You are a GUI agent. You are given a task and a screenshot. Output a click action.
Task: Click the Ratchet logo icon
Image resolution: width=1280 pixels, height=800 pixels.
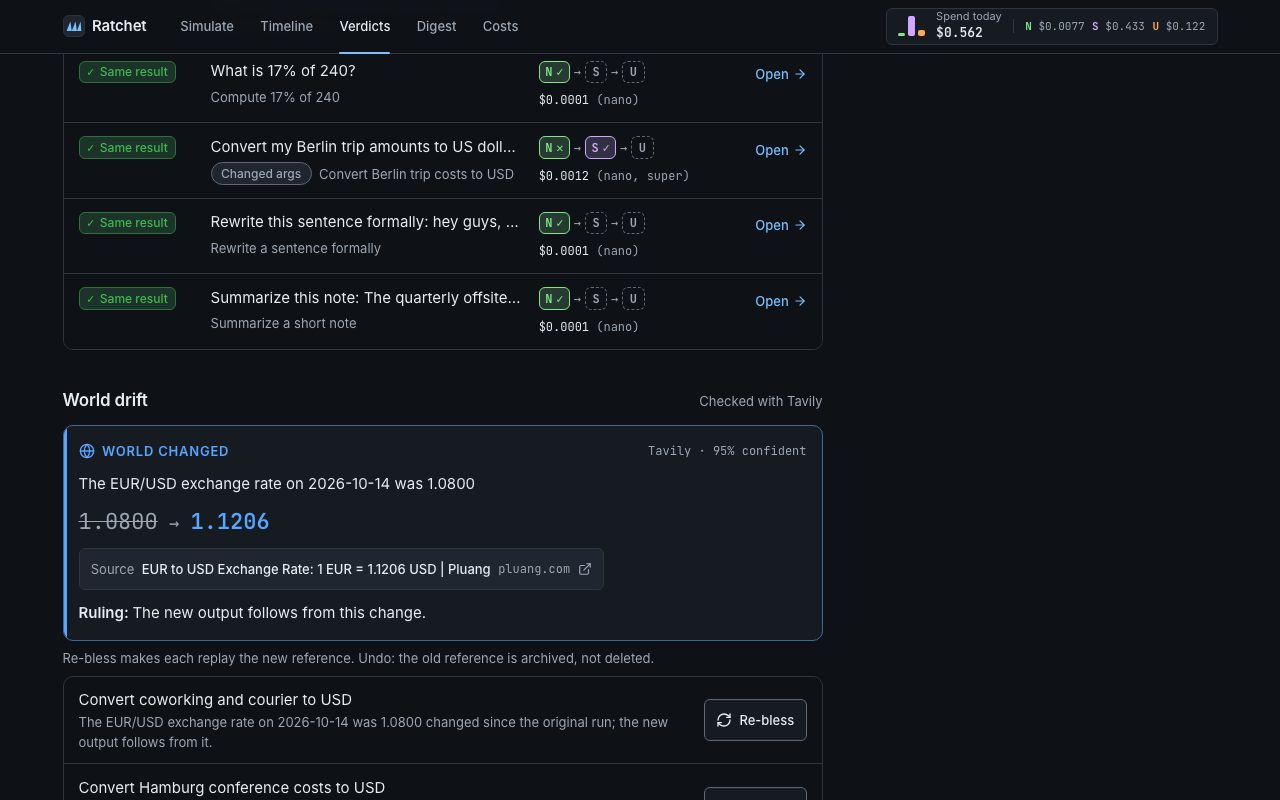pos(74,26)
